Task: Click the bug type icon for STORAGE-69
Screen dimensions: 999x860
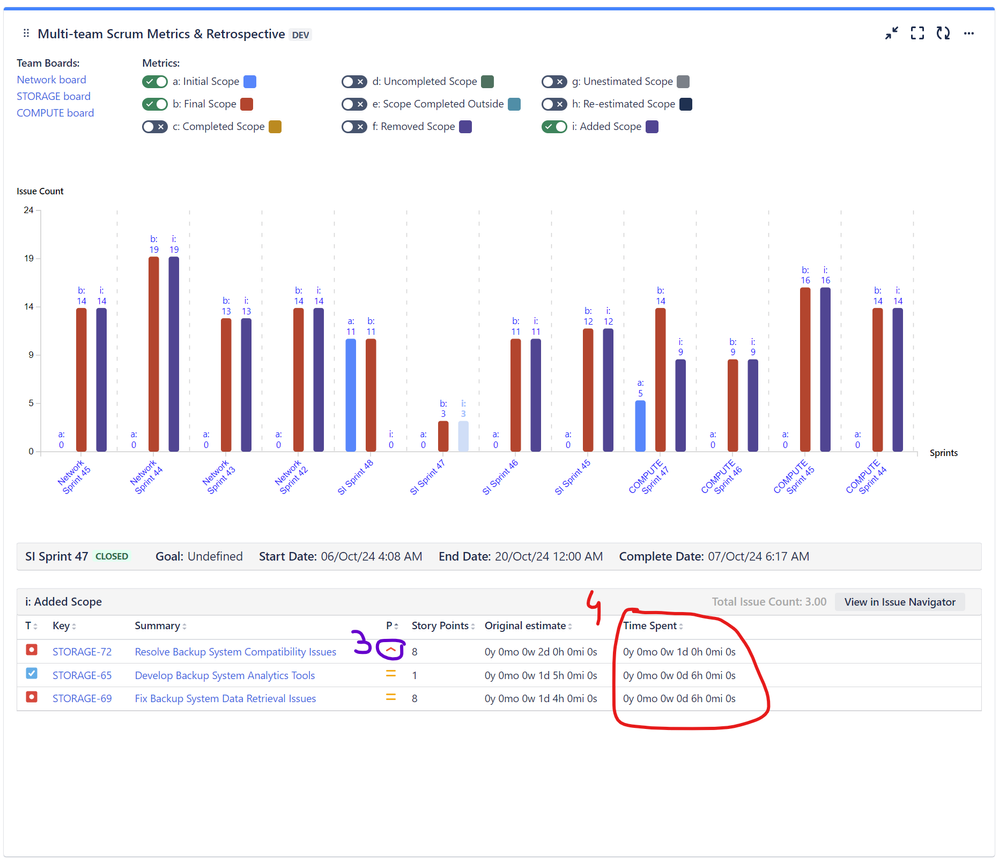Action: pyautogui.click(x=31, y=697)
